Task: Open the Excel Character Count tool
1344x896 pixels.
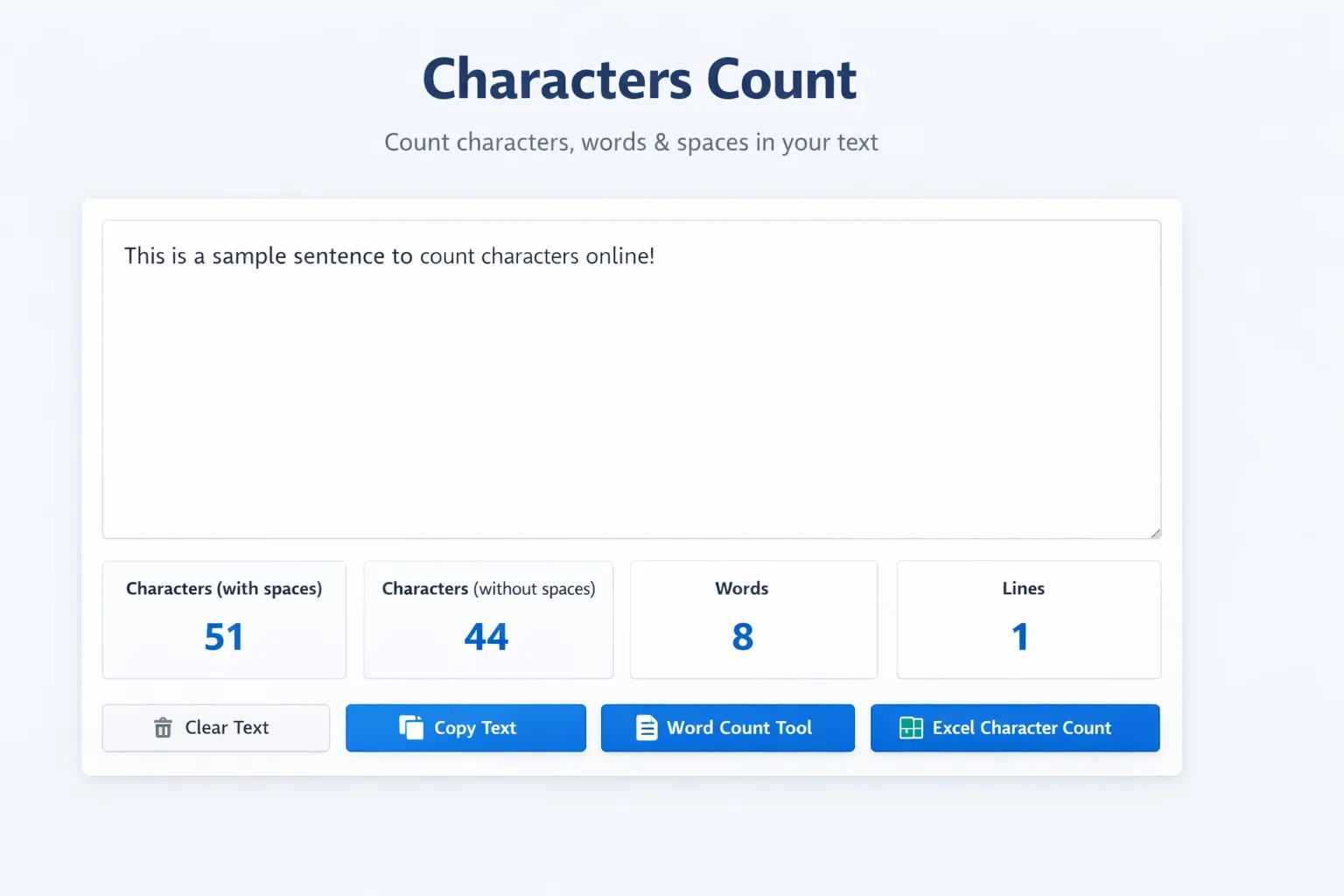Action: 1014,727
